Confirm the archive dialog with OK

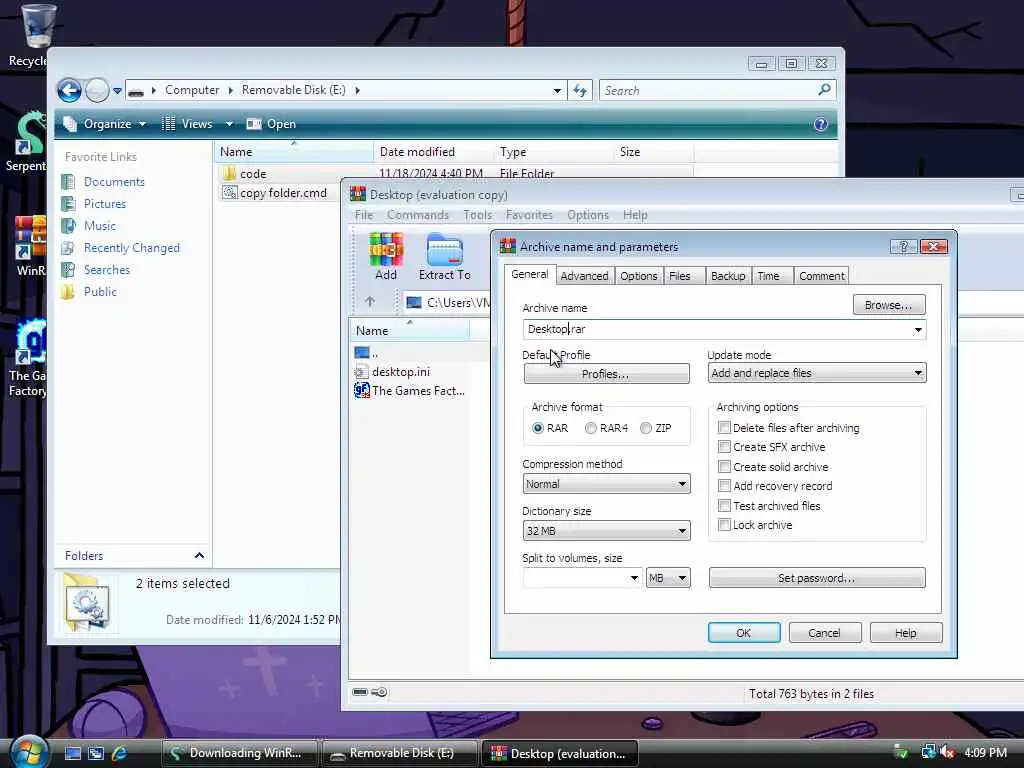click(x=744, y=633)
